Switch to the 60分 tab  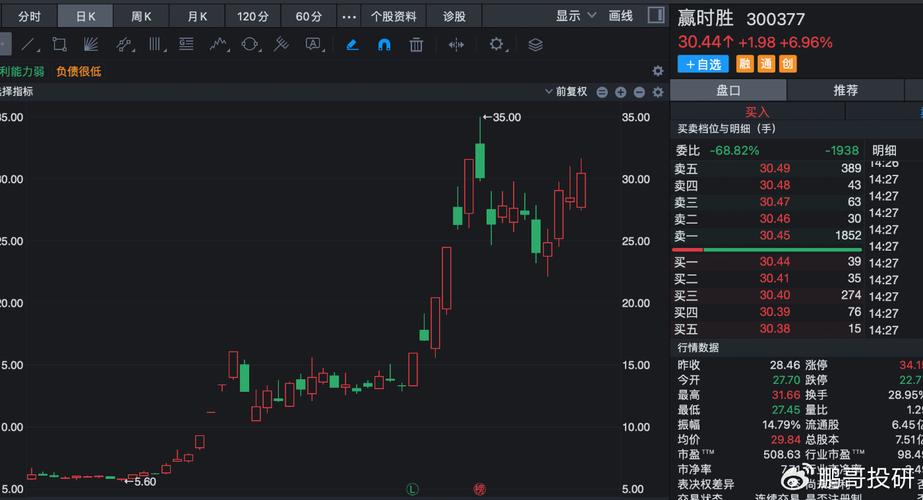coord(308,16)
